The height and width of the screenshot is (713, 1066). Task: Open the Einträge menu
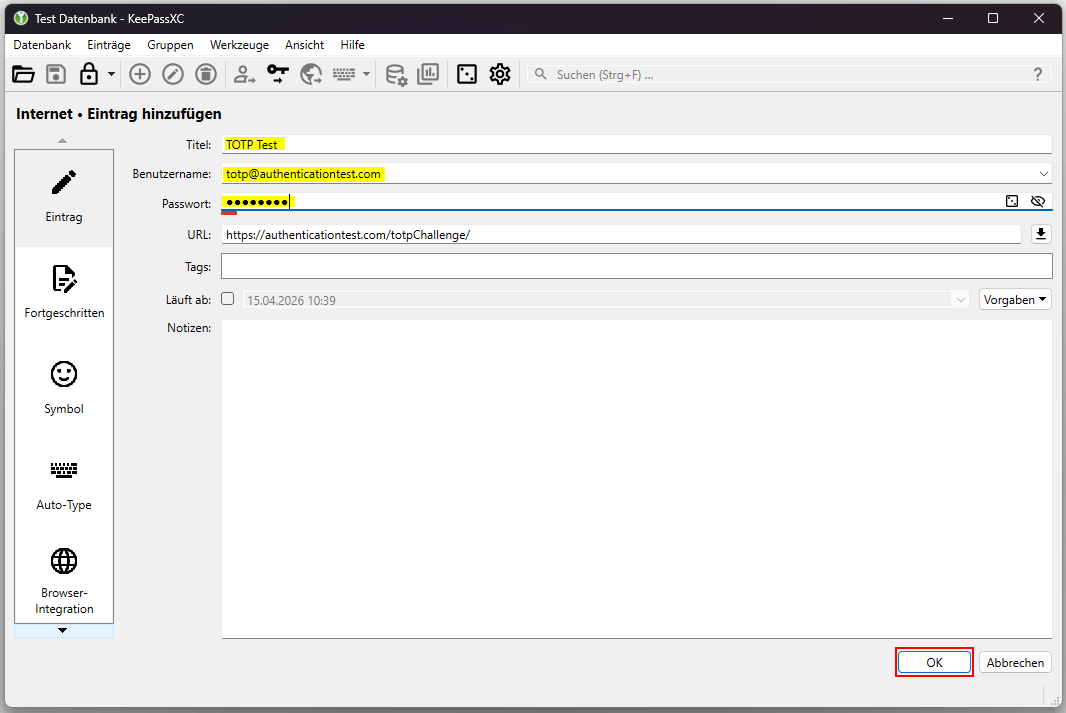click(109, 45)
